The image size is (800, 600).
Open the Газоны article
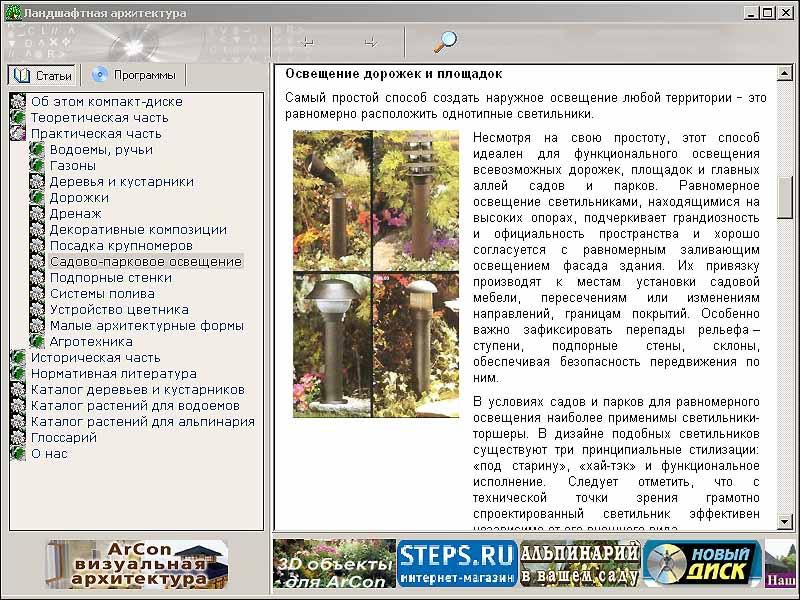[73, 166]
